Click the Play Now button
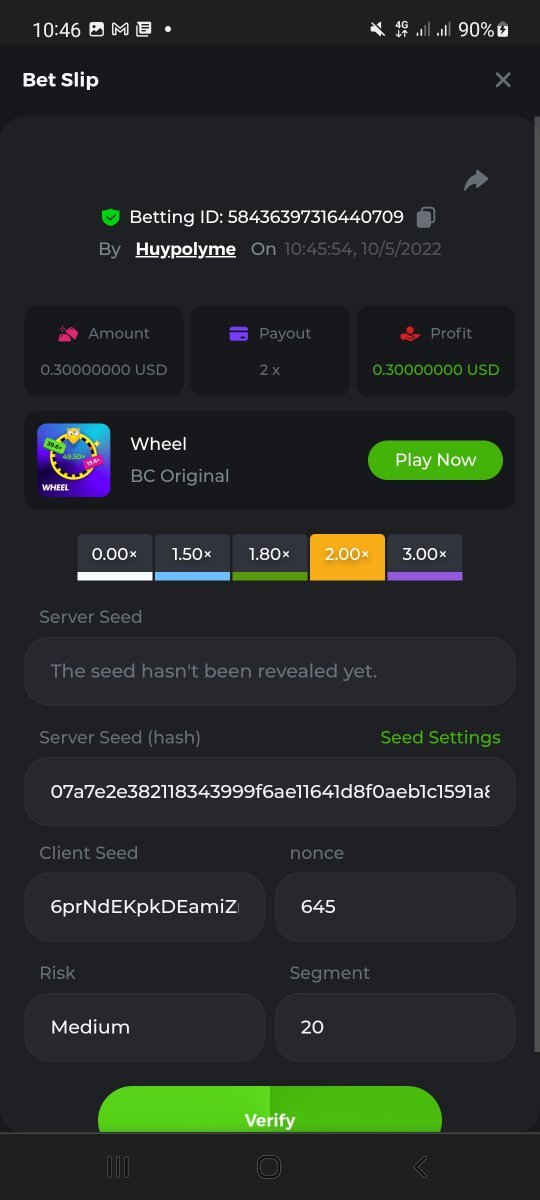The width and height of the screenshot is (540, 1200). 435,460
